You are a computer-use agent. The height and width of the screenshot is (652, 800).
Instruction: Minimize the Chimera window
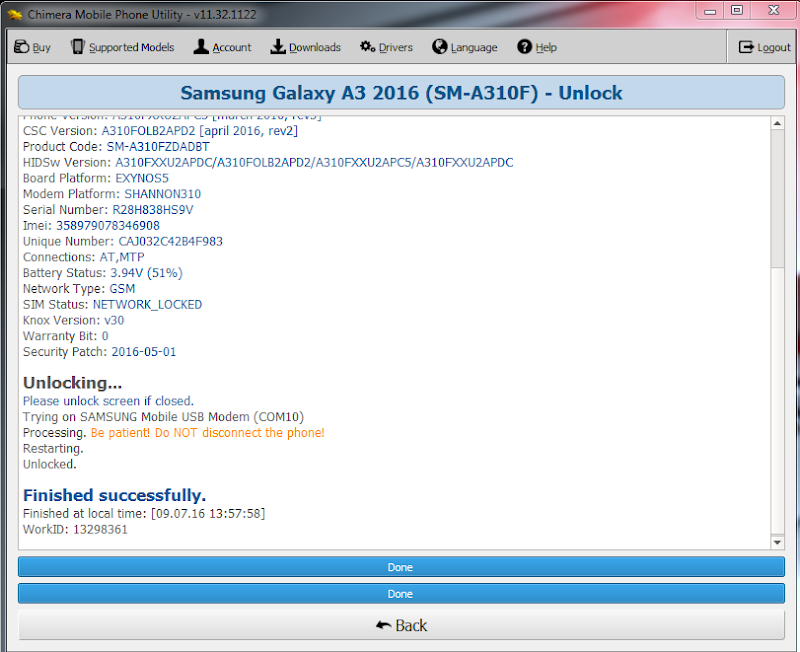tap(710, 11)
